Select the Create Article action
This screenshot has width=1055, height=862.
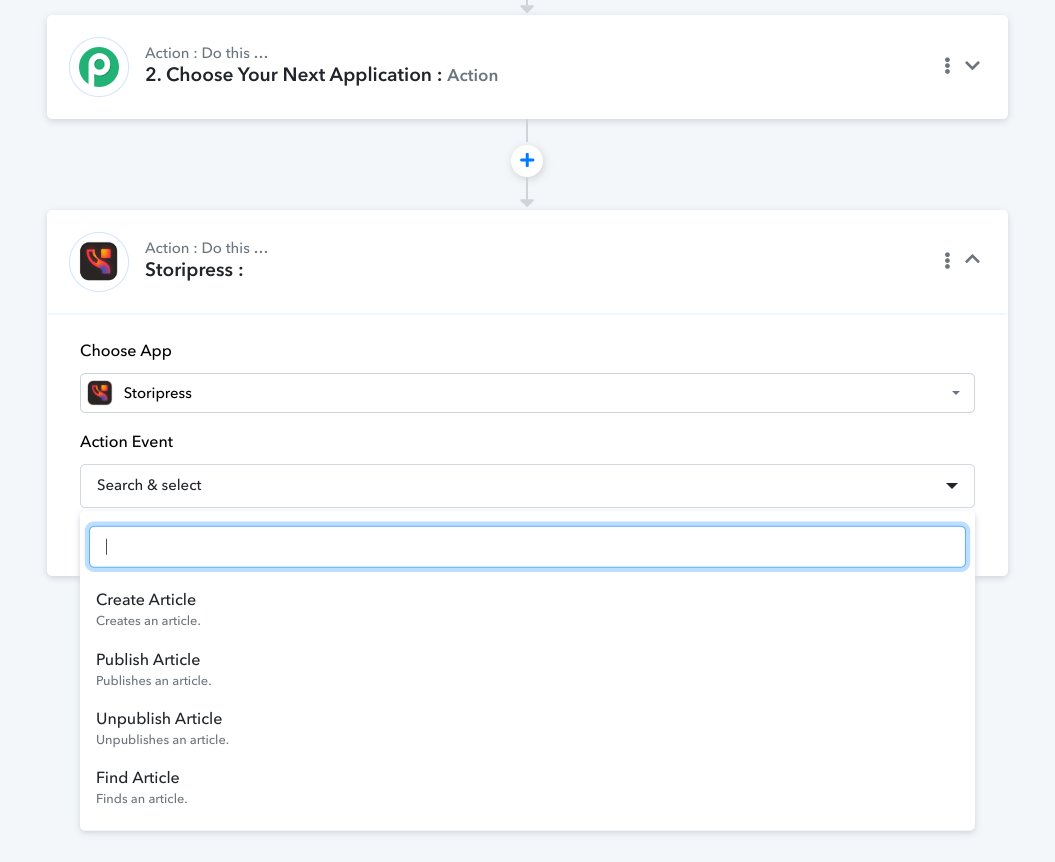(x=527, y=610)
